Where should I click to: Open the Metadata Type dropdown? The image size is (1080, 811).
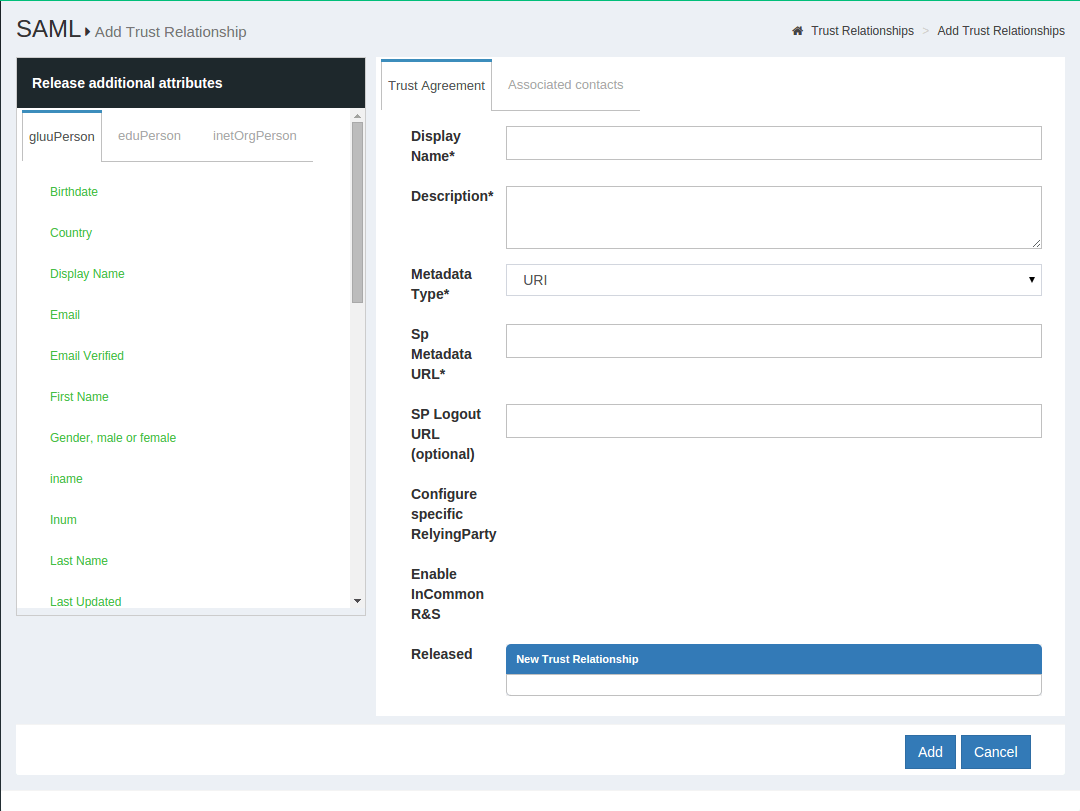click(x=1029, y=280)
